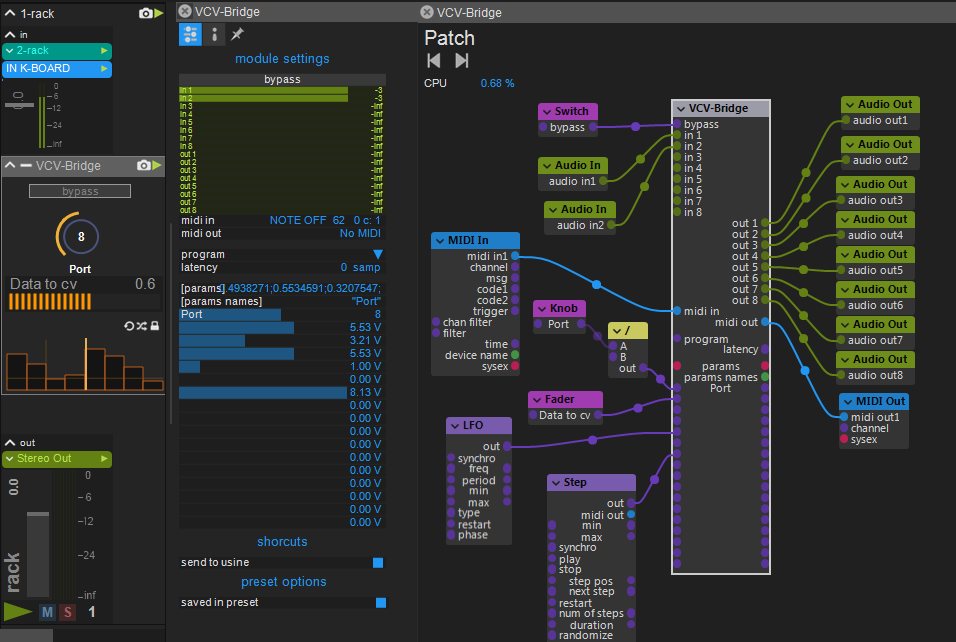
Task: Select the Audio Out module feeding audio out1
Action: coord(880,104)
